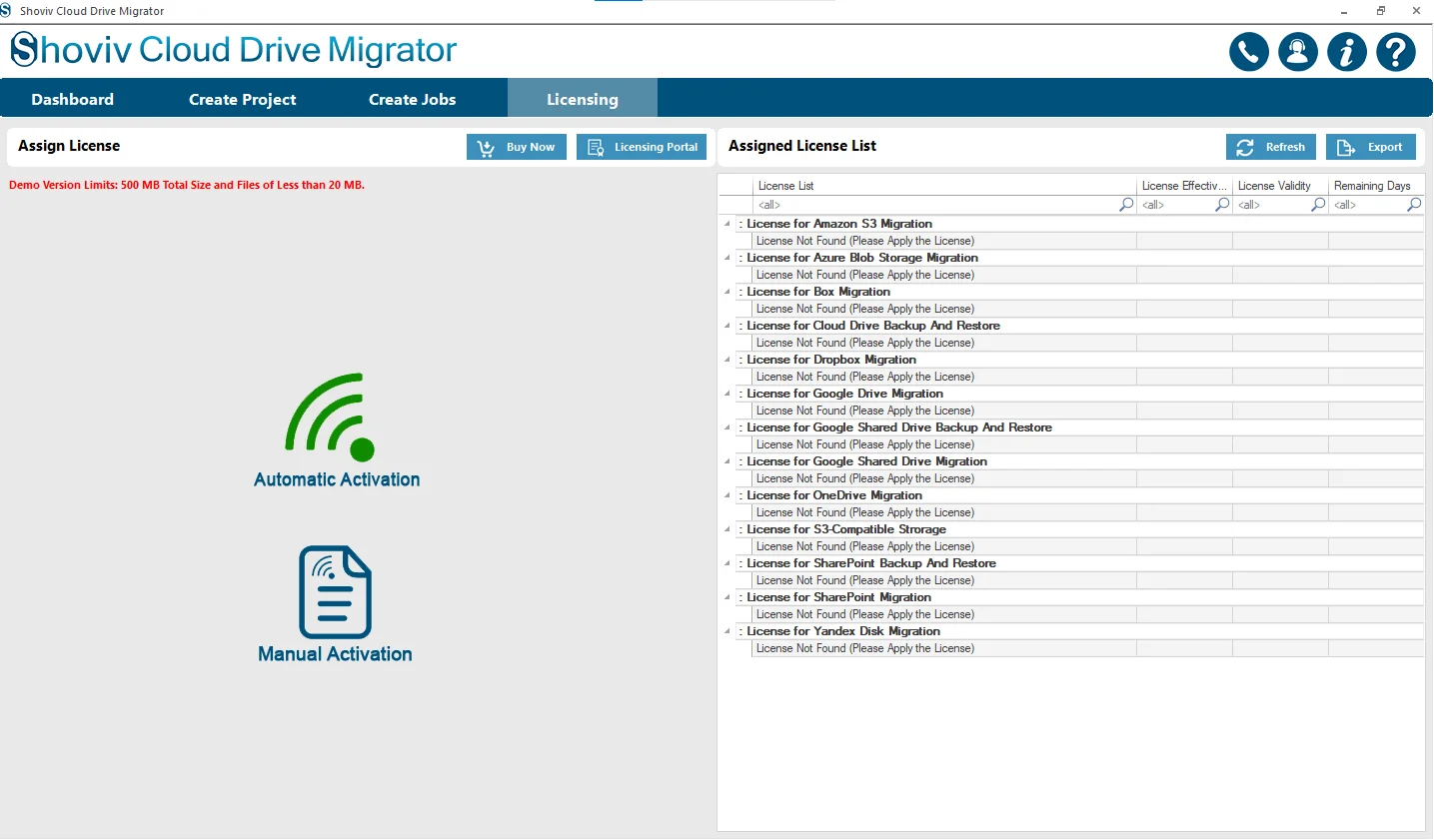
Task: Select License Not Found row under Yandex Disk
Action: (x=1087, y=648)
